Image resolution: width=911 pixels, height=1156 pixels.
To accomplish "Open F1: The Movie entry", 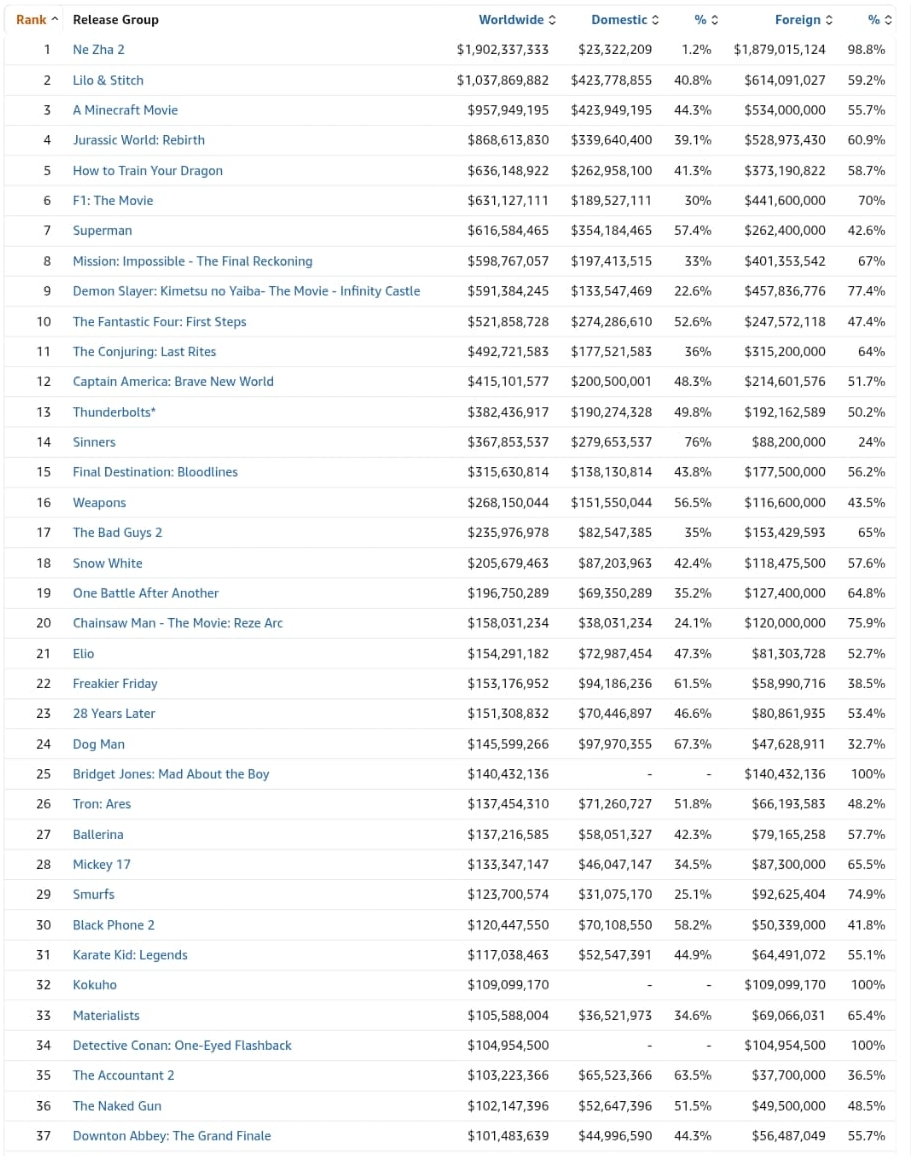I will [113, 200].
